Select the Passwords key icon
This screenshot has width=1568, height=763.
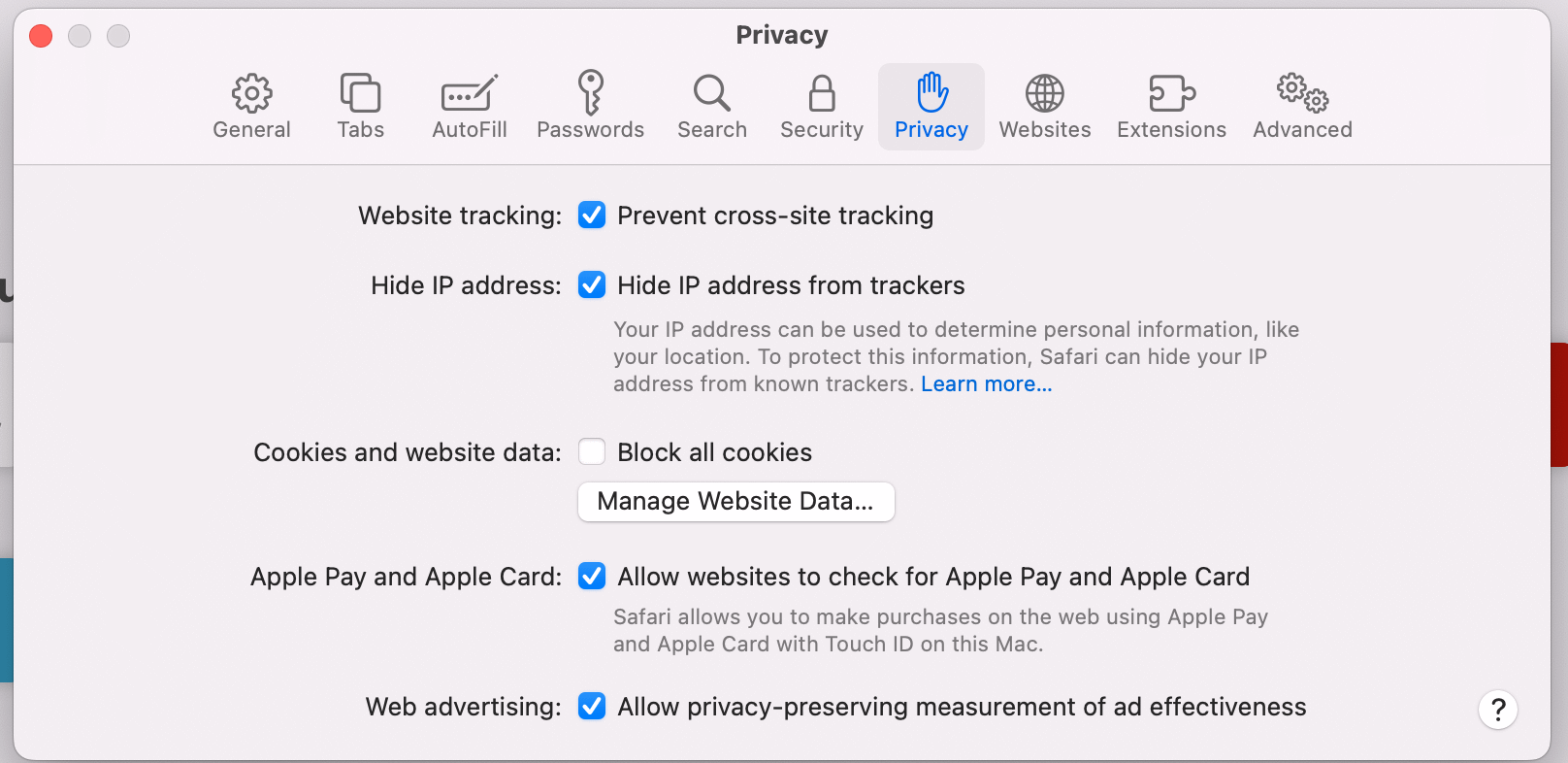tap(590, 94)
